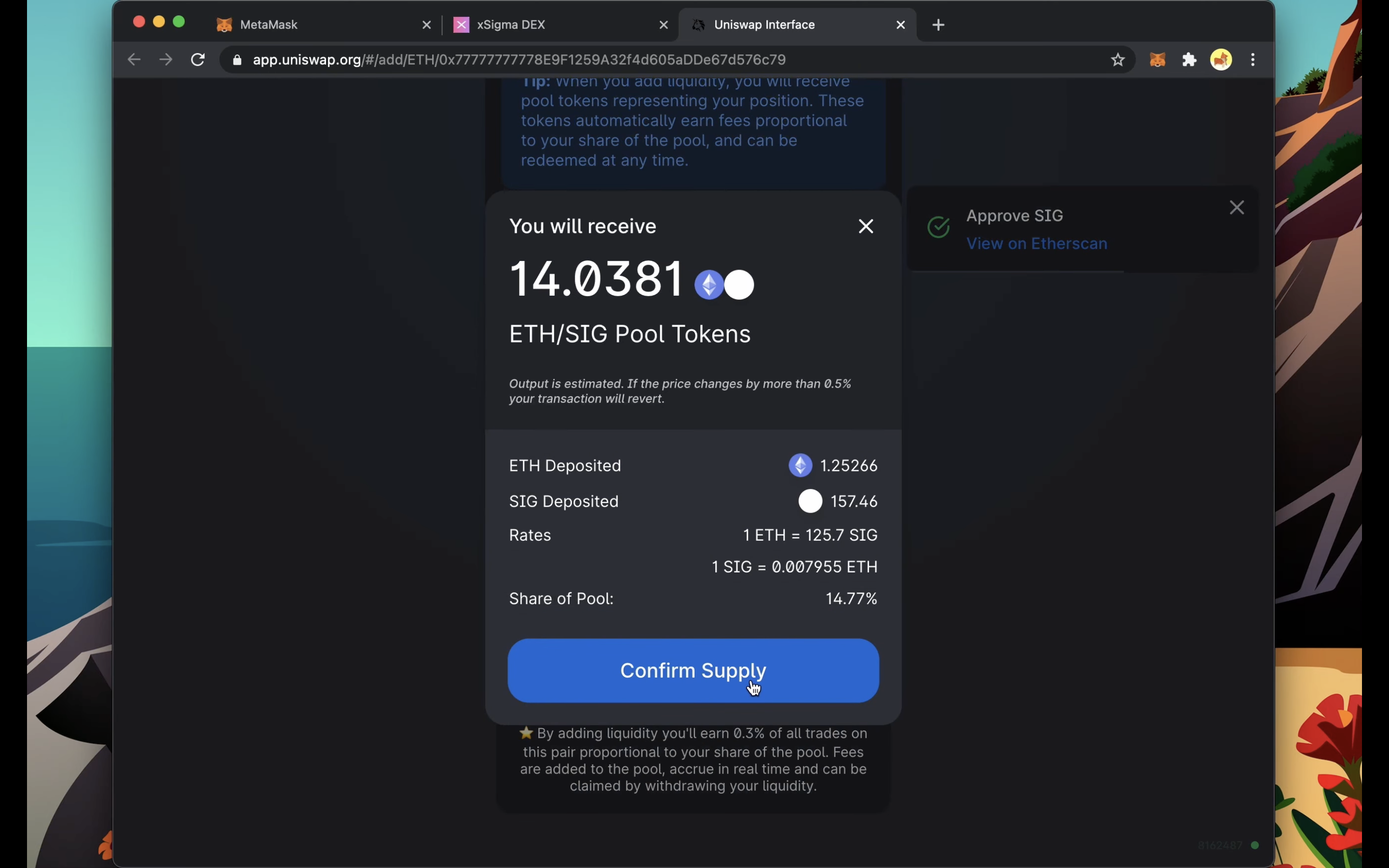Image resolution: width=1389 pixels, height=868 pixels.
Task: Open Chrome profile avatar
Action: coord(1221,60)
